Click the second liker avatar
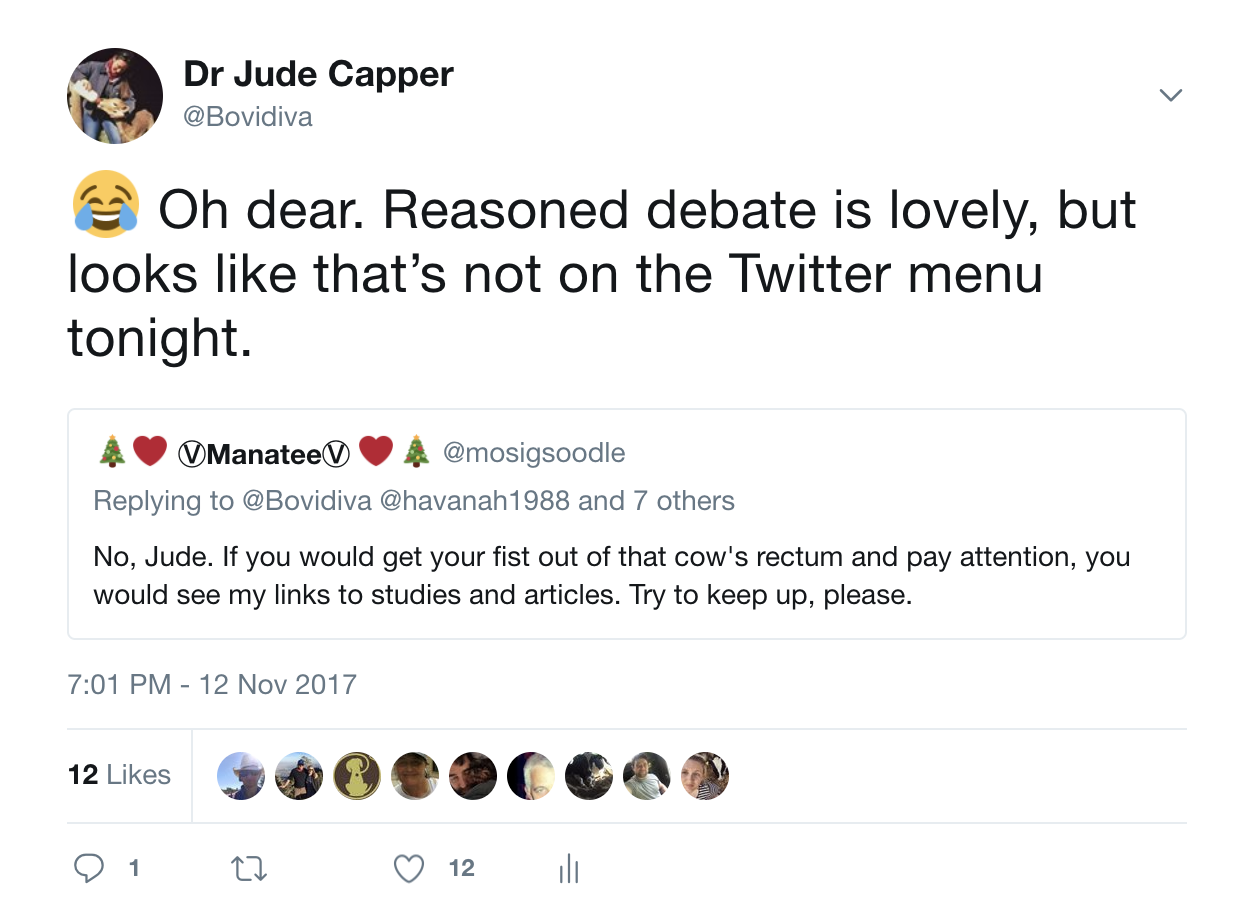Viewport: 1256px width, 911px height. point(299,776)
